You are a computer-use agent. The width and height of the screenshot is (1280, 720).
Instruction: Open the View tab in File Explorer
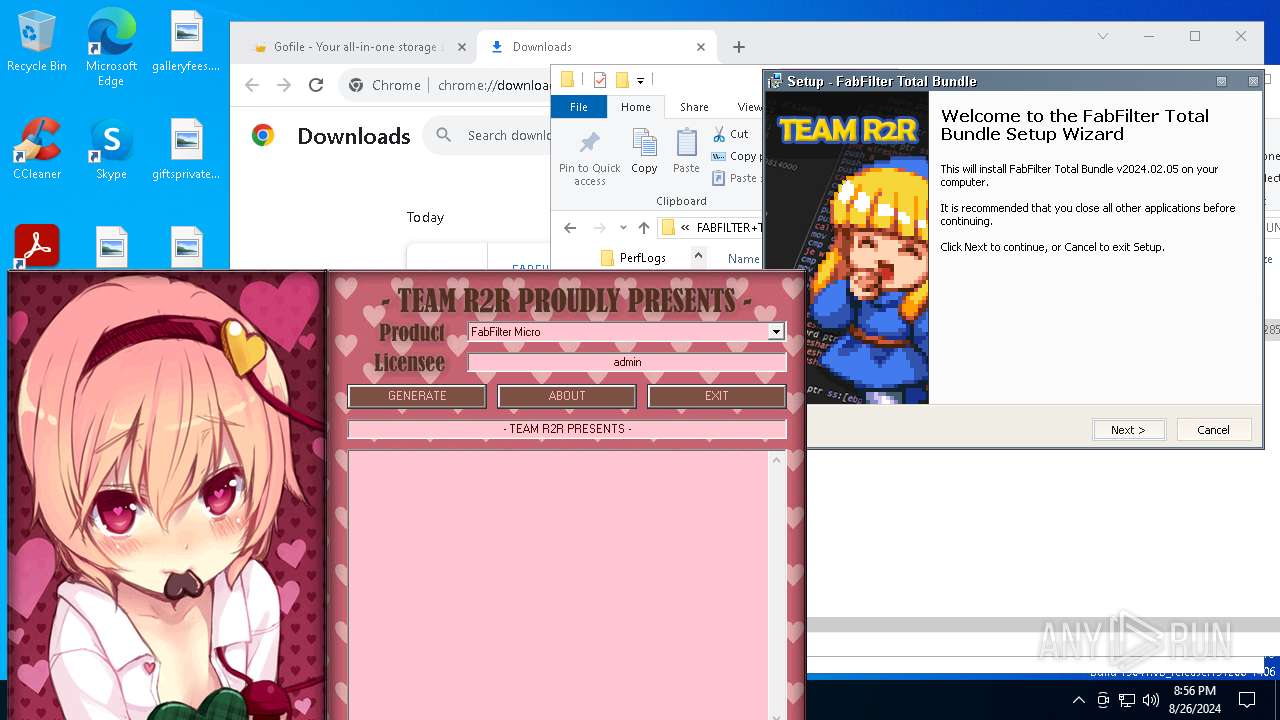[x=749, y=107]
